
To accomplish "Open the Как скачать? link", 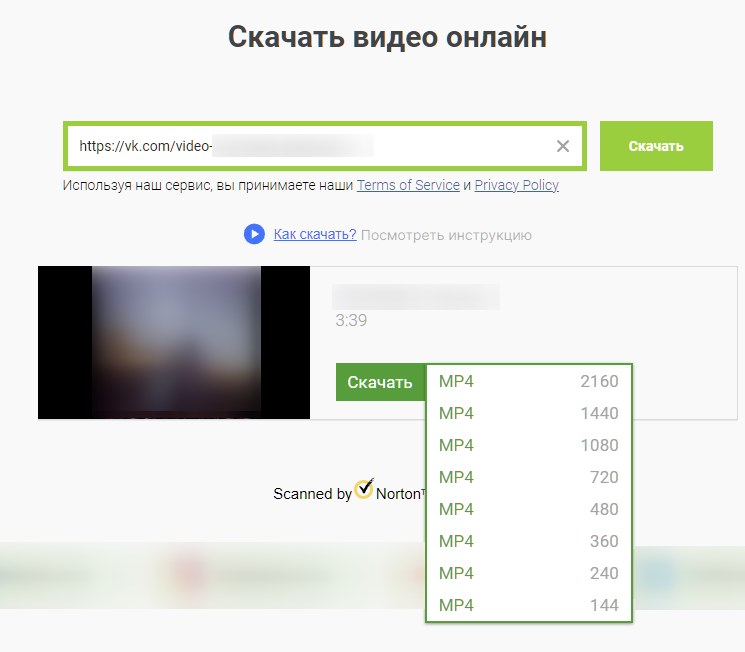I will point(315,234).
